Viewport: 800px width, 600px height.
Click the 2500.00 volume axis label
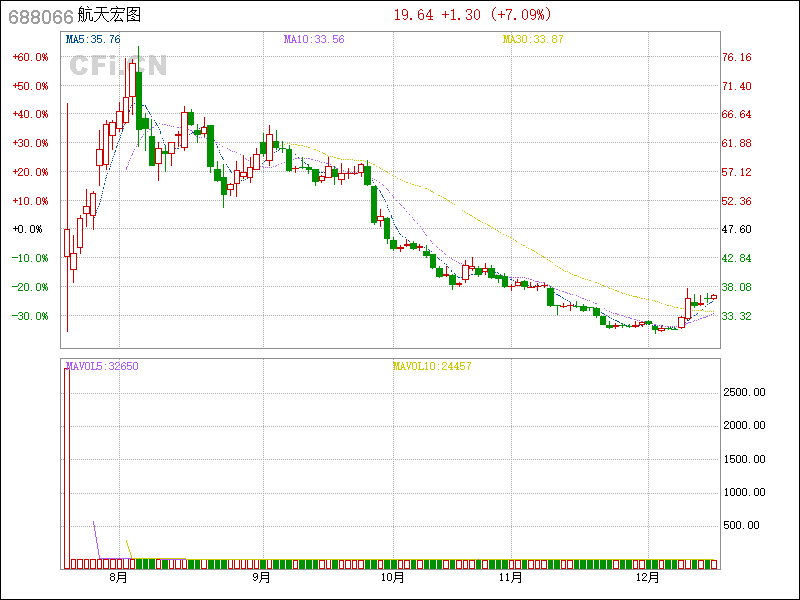(x=743, y=393)
